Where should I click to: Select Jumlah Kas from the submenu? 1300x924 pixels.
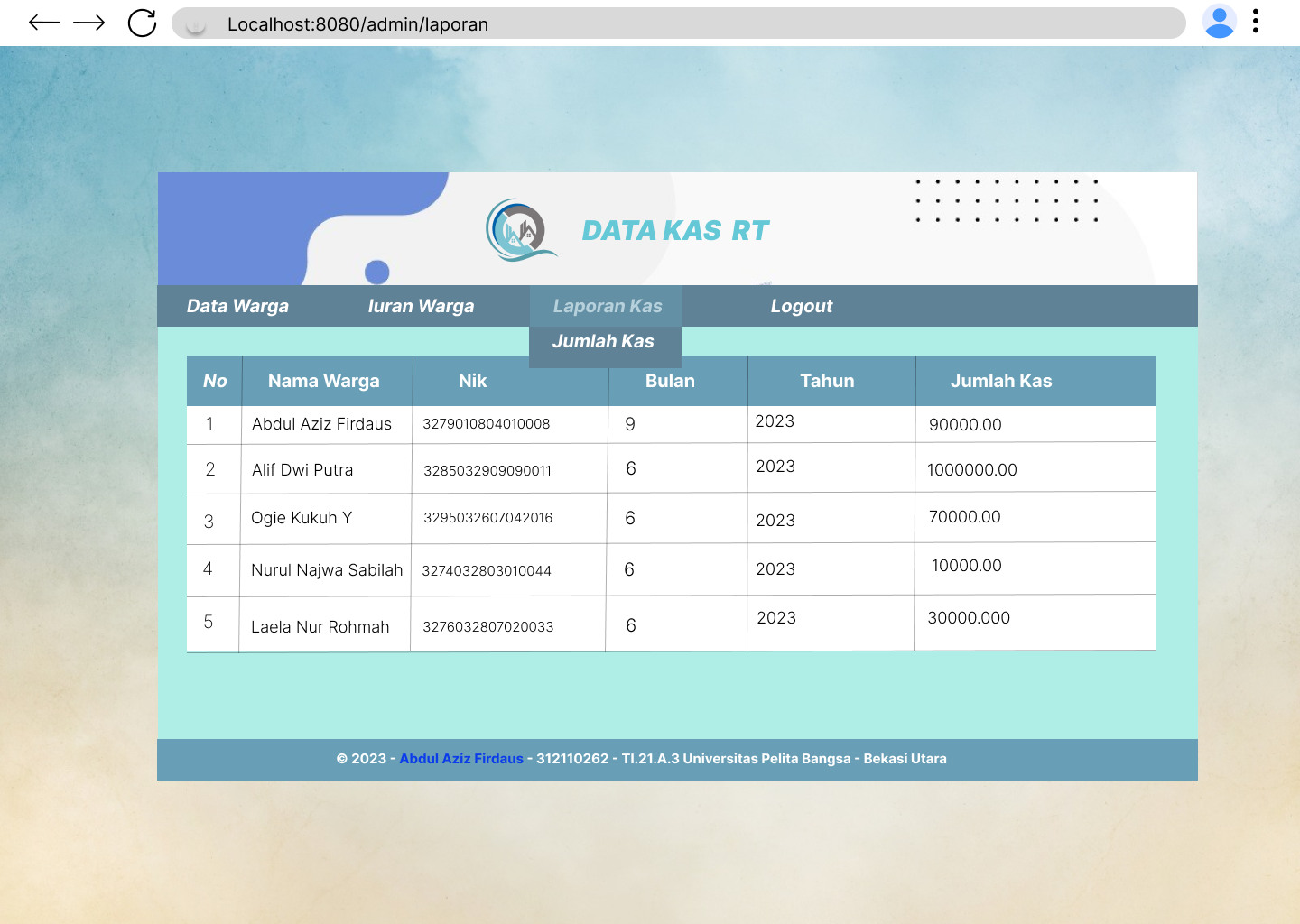(605, 341)
